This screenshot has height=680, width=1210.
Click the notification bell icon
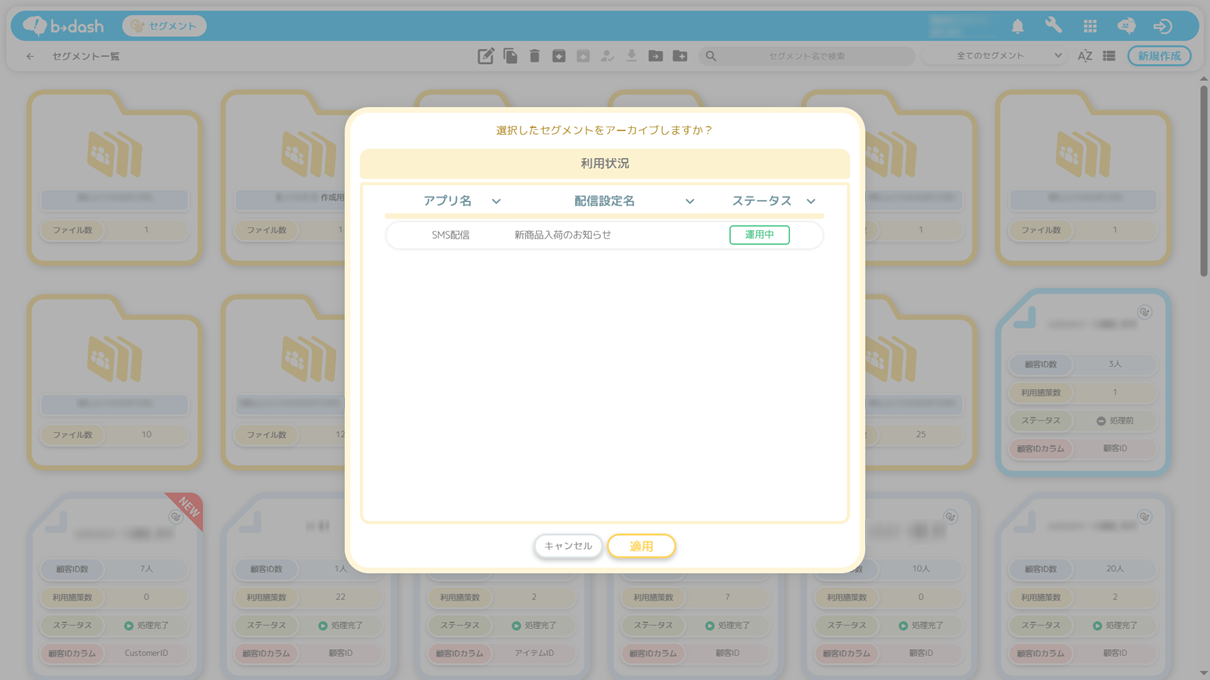(1017, 27)
